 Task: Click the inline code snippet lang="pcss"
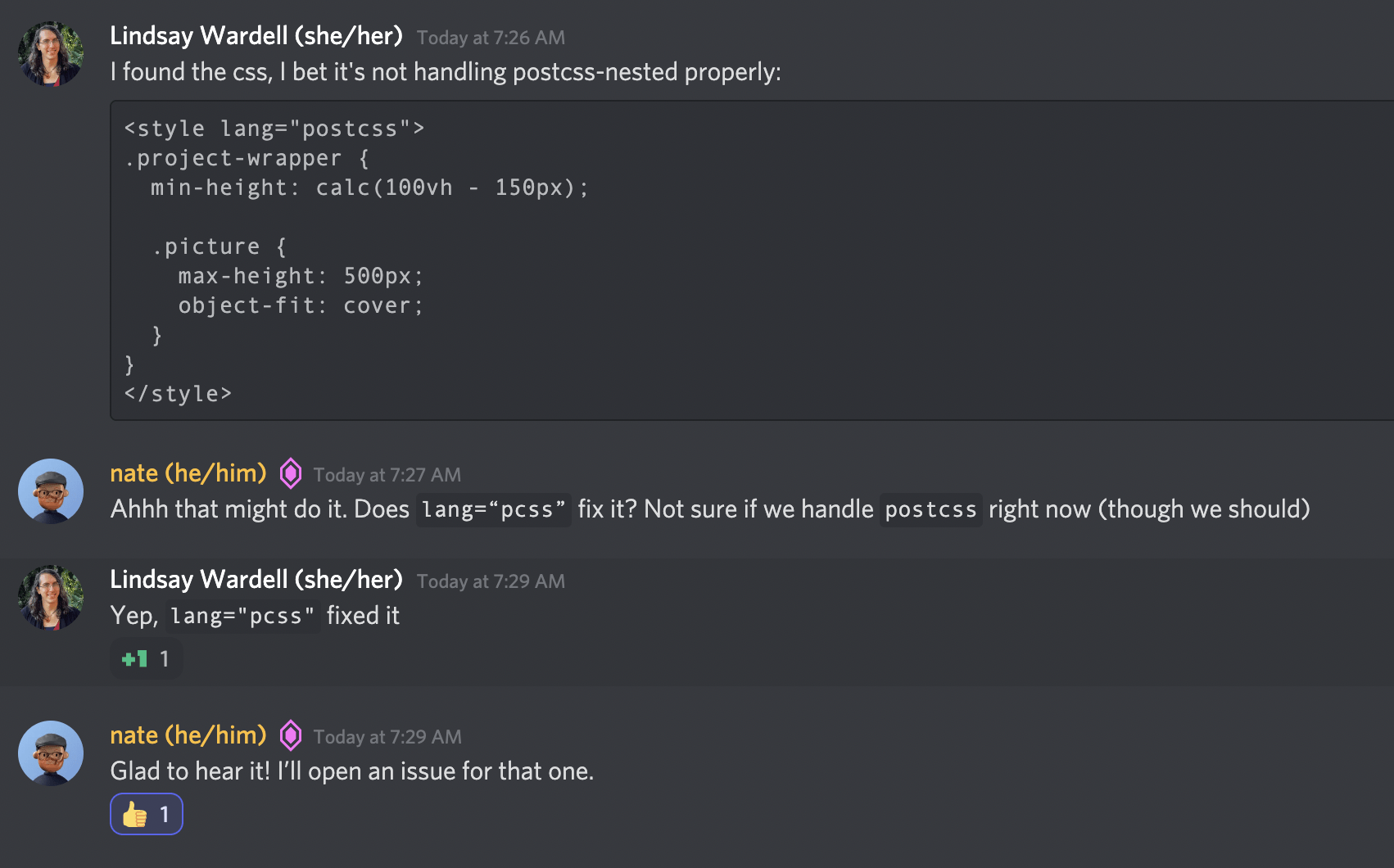point(242,615)
